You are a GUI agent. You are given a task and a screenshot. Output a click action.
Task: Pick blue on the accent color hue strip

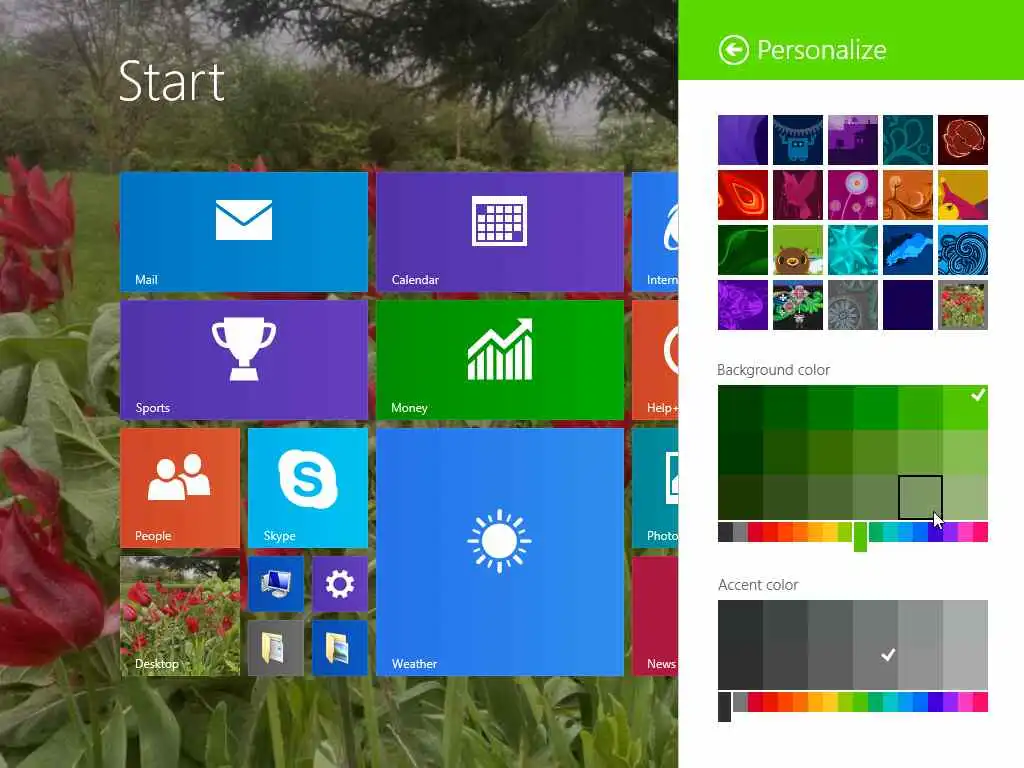920,702
